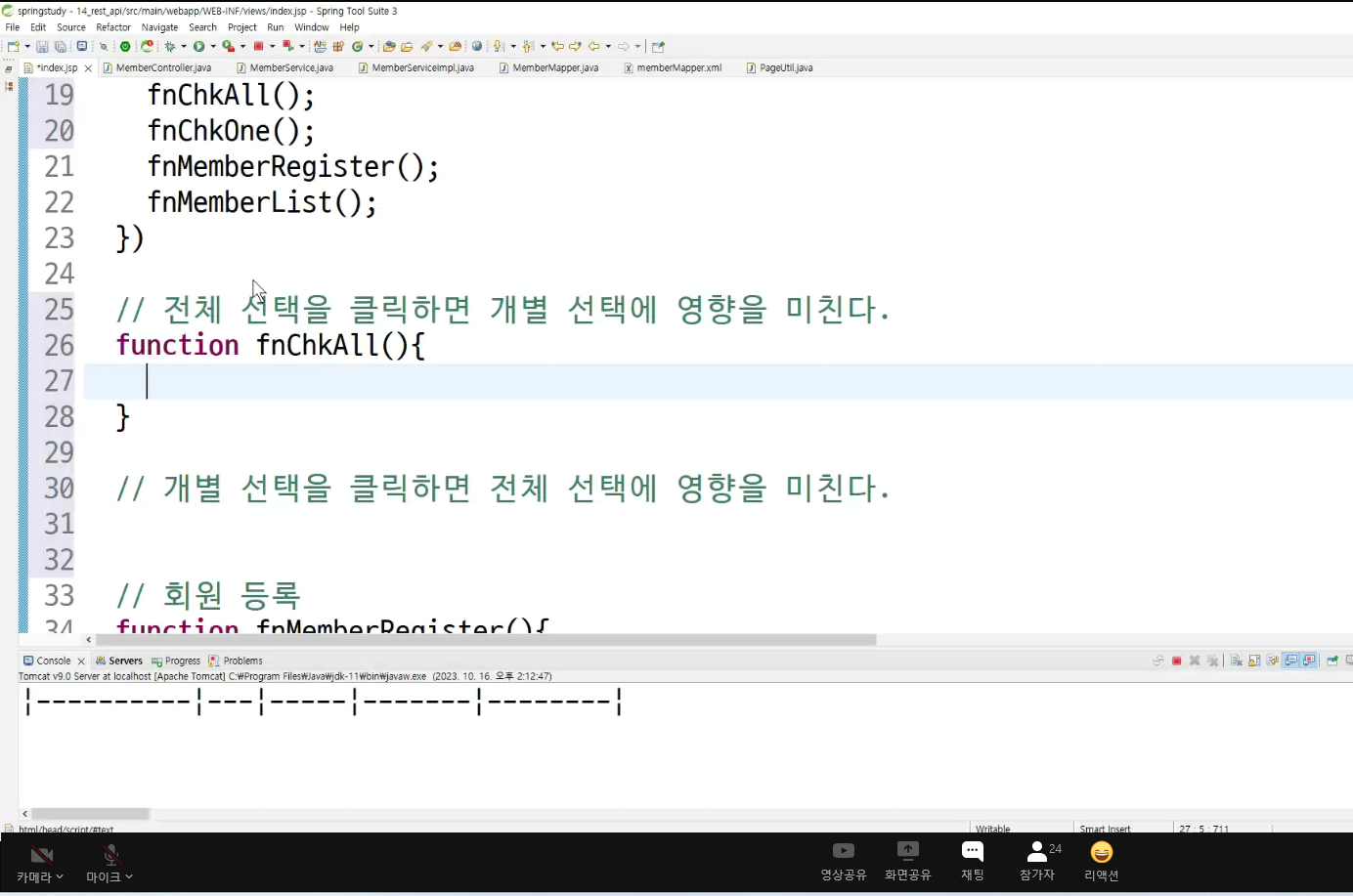Open the Debug dropdown arrow

(x=184, y=46)
